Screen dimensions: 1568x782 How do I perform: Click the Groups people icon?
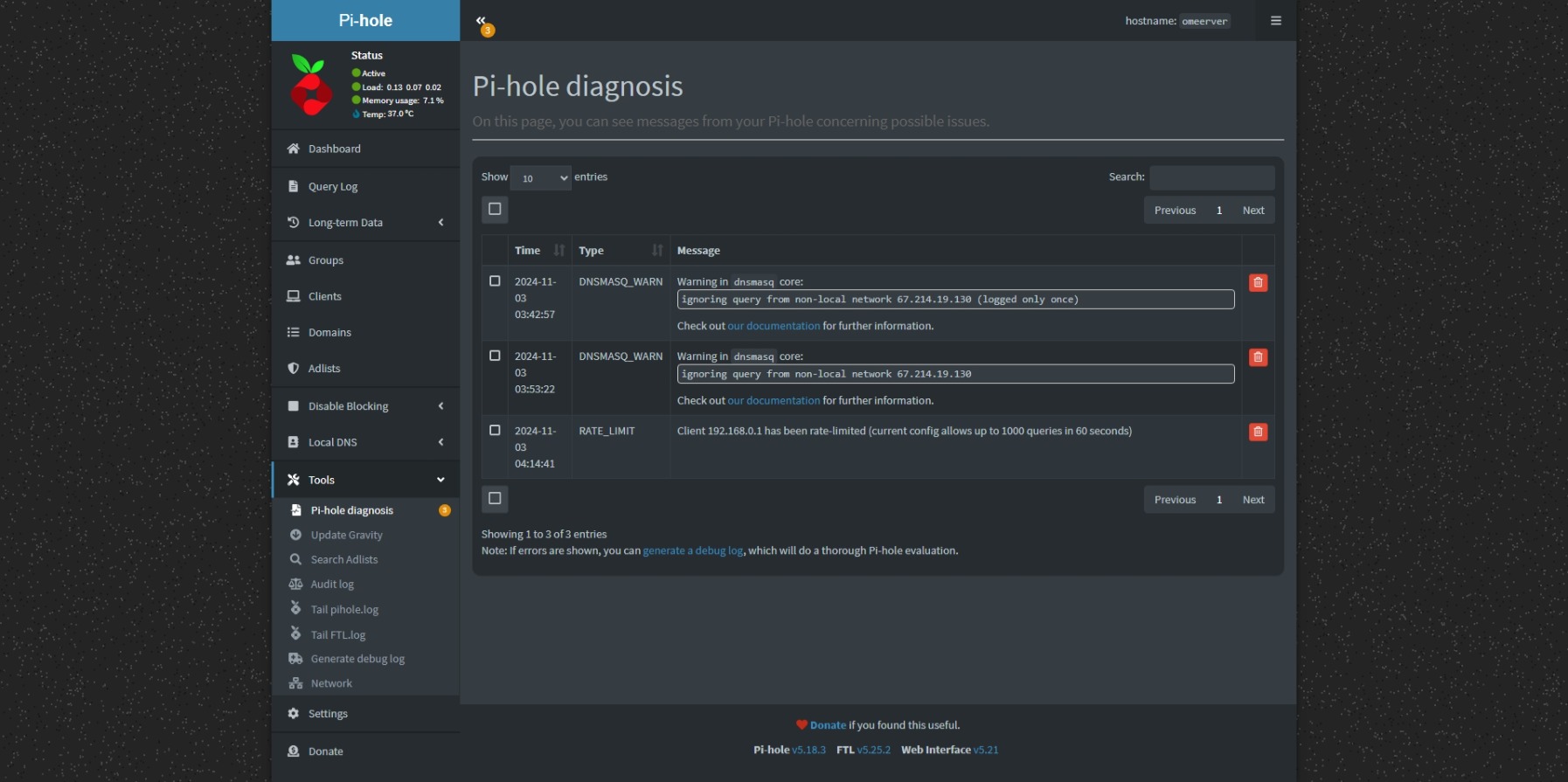pos(294,260)
